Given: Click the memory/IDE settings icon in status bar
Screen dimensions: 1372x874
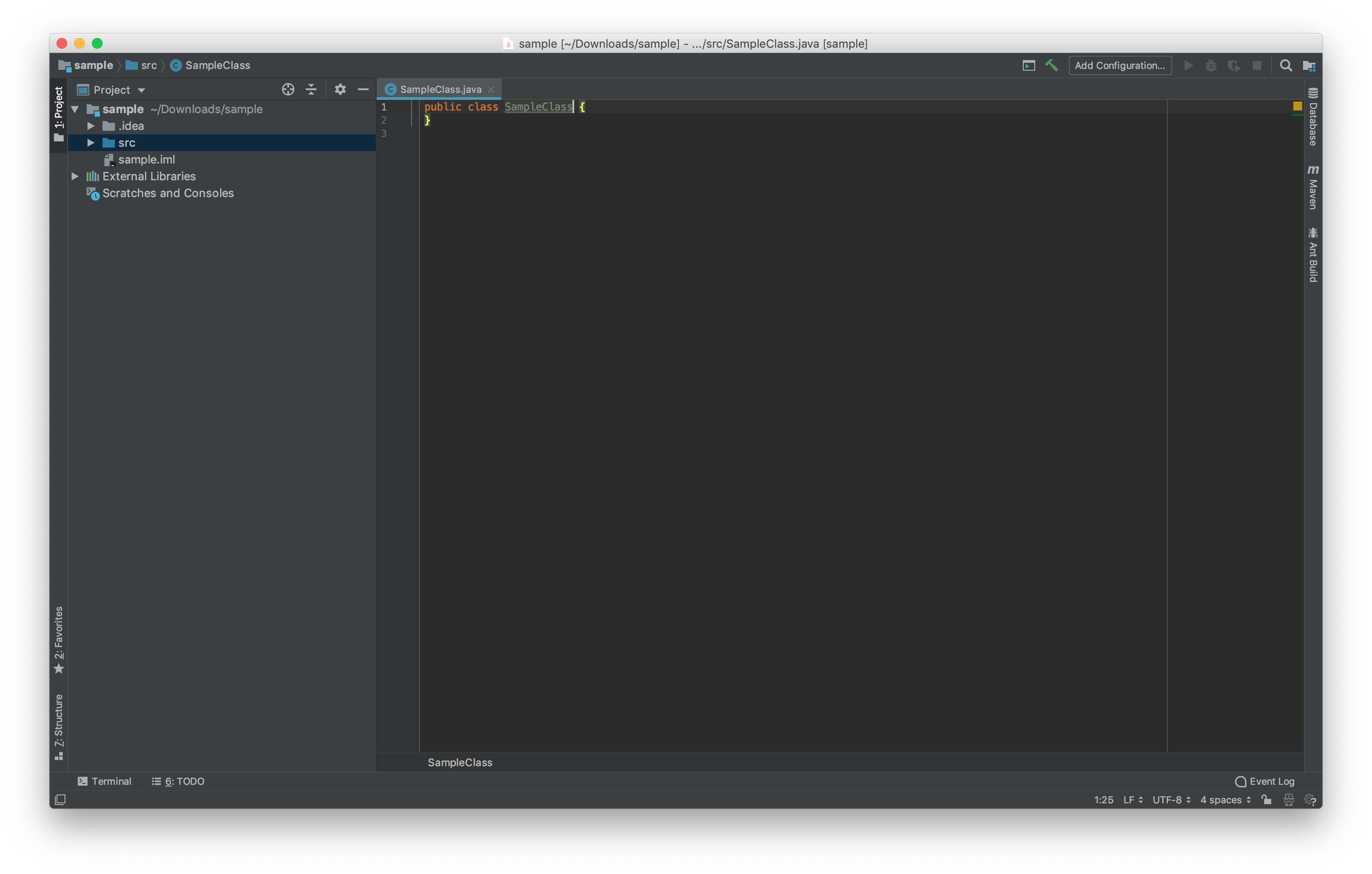Looking at the screenshot, I should tap(1310, 800).
